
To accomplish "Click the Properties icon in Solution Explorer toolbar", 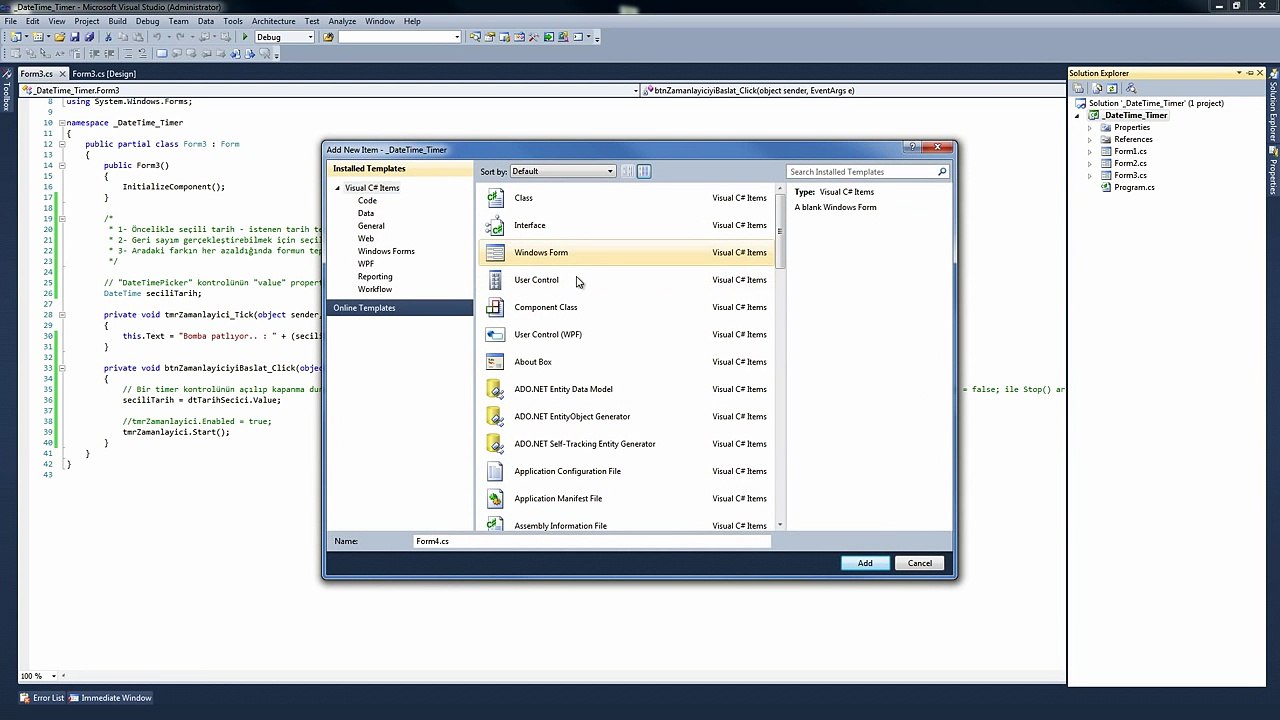I will coord(1079,88).
